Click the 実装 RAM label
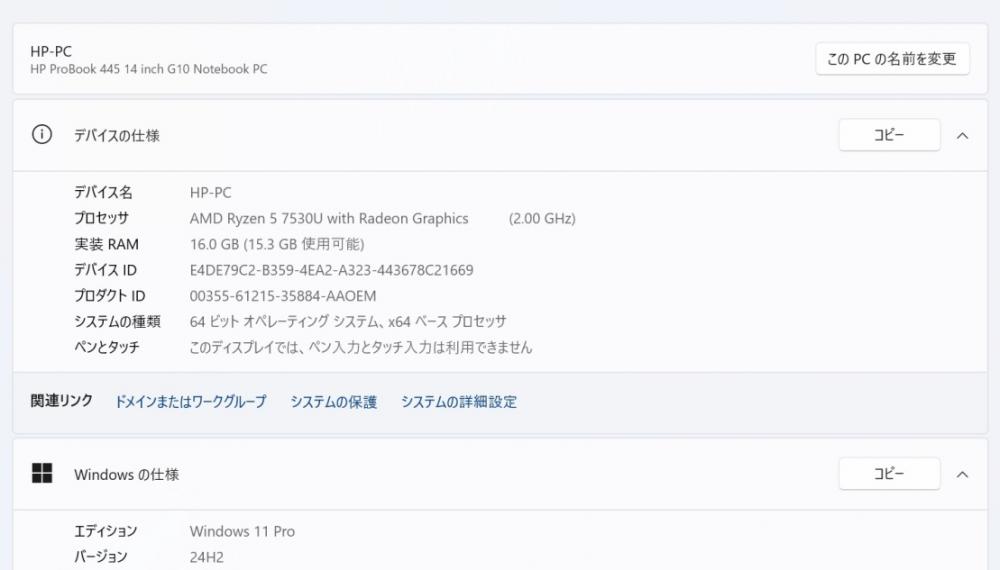Image resolution: width=1000 pixels, height=570 pixels. (x=106, y=244)
